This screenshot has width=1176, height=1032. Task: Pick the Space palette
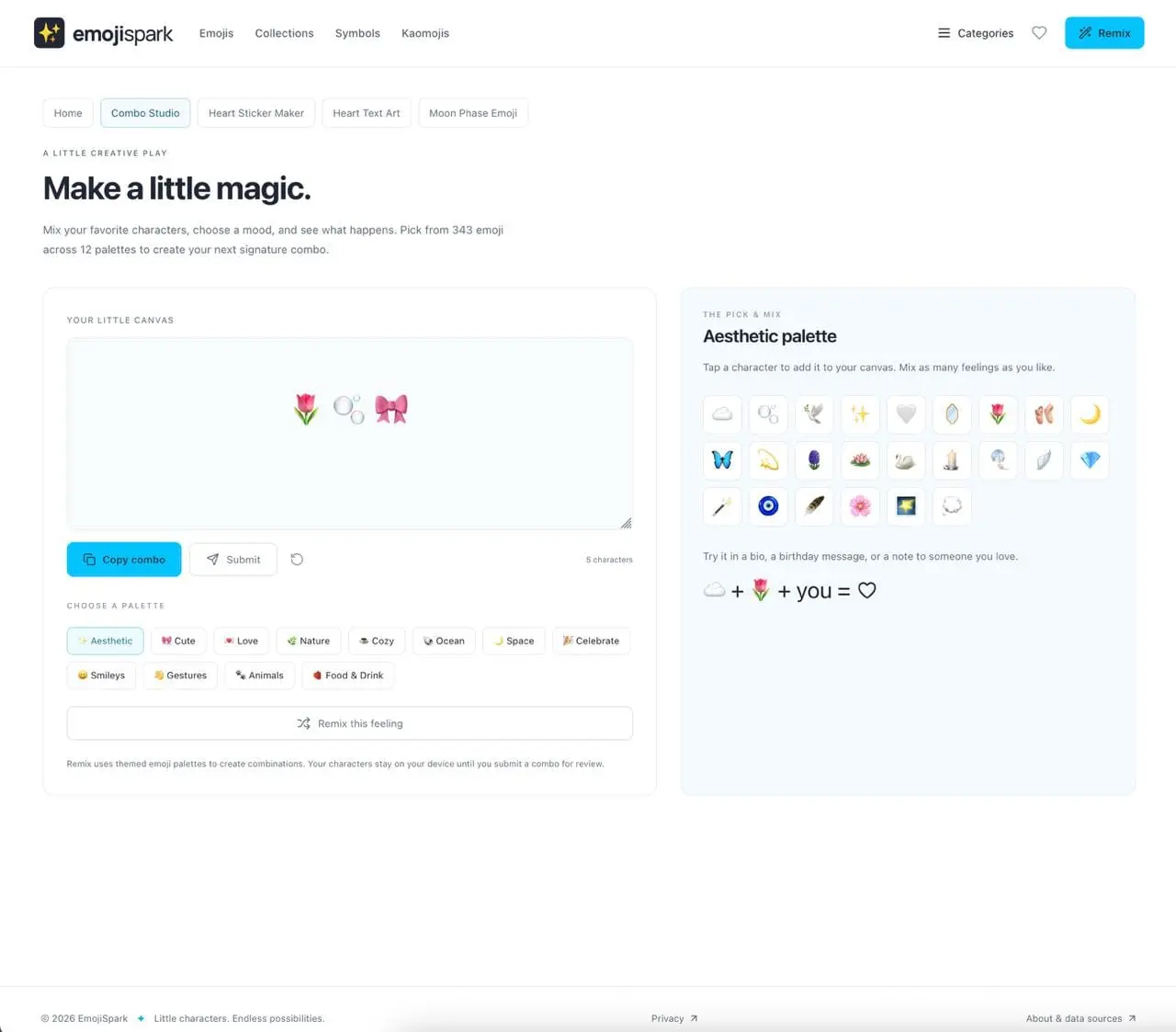[x=514, y=641]
